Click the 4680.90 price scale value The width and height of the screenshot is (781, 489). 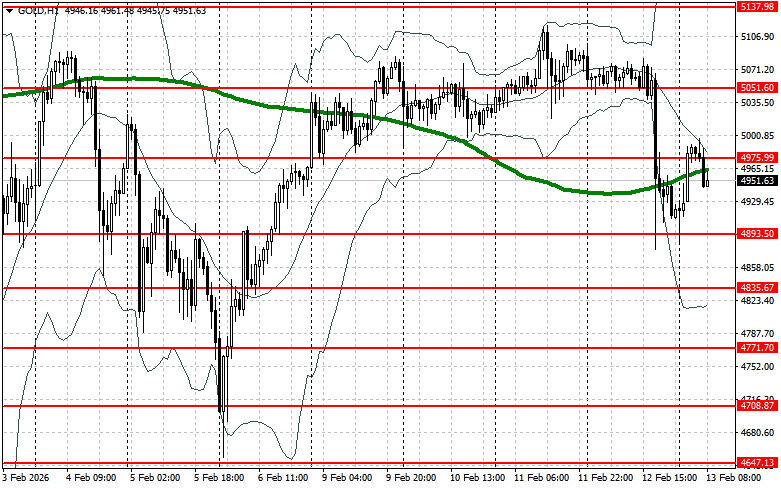coord(757,433)
